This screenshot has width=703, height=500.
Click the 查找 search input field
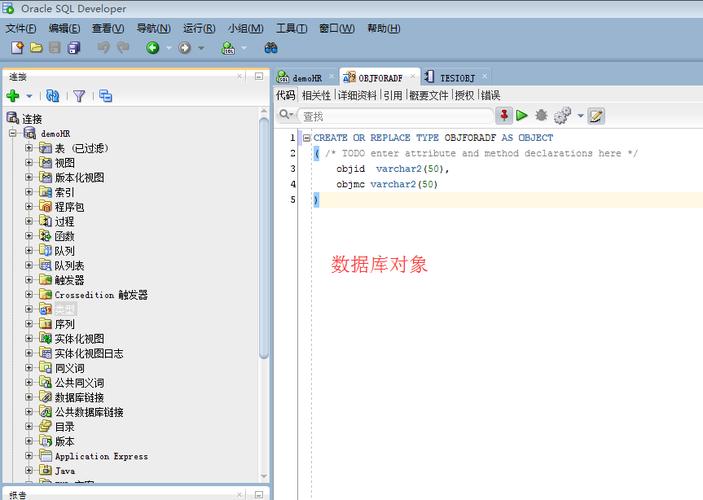396,116
